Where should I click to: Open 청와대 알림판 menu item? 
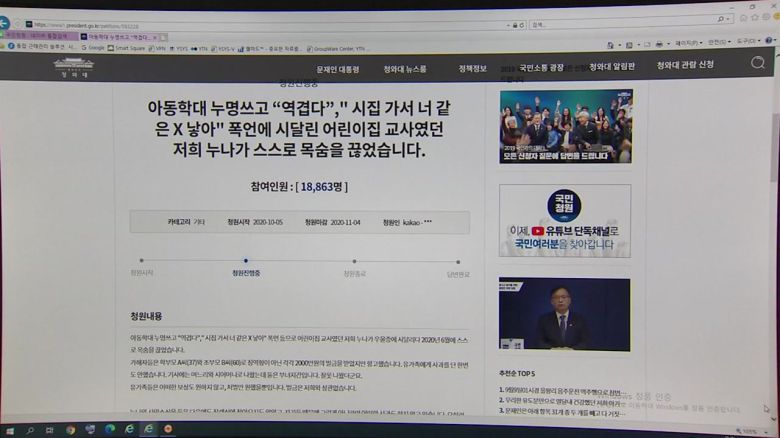(612, 67)
